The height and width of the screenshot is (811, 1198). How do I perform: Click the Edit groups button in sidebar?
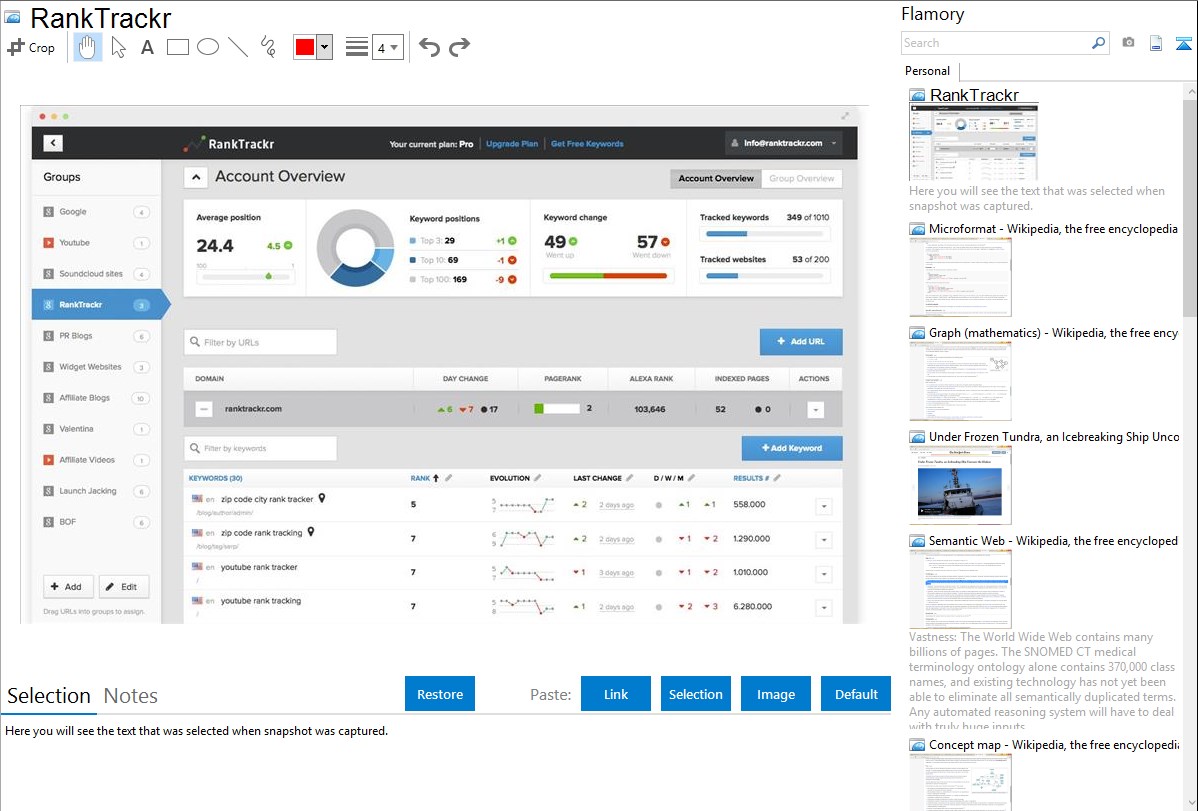pyautogui.click(x=124, y=587)
